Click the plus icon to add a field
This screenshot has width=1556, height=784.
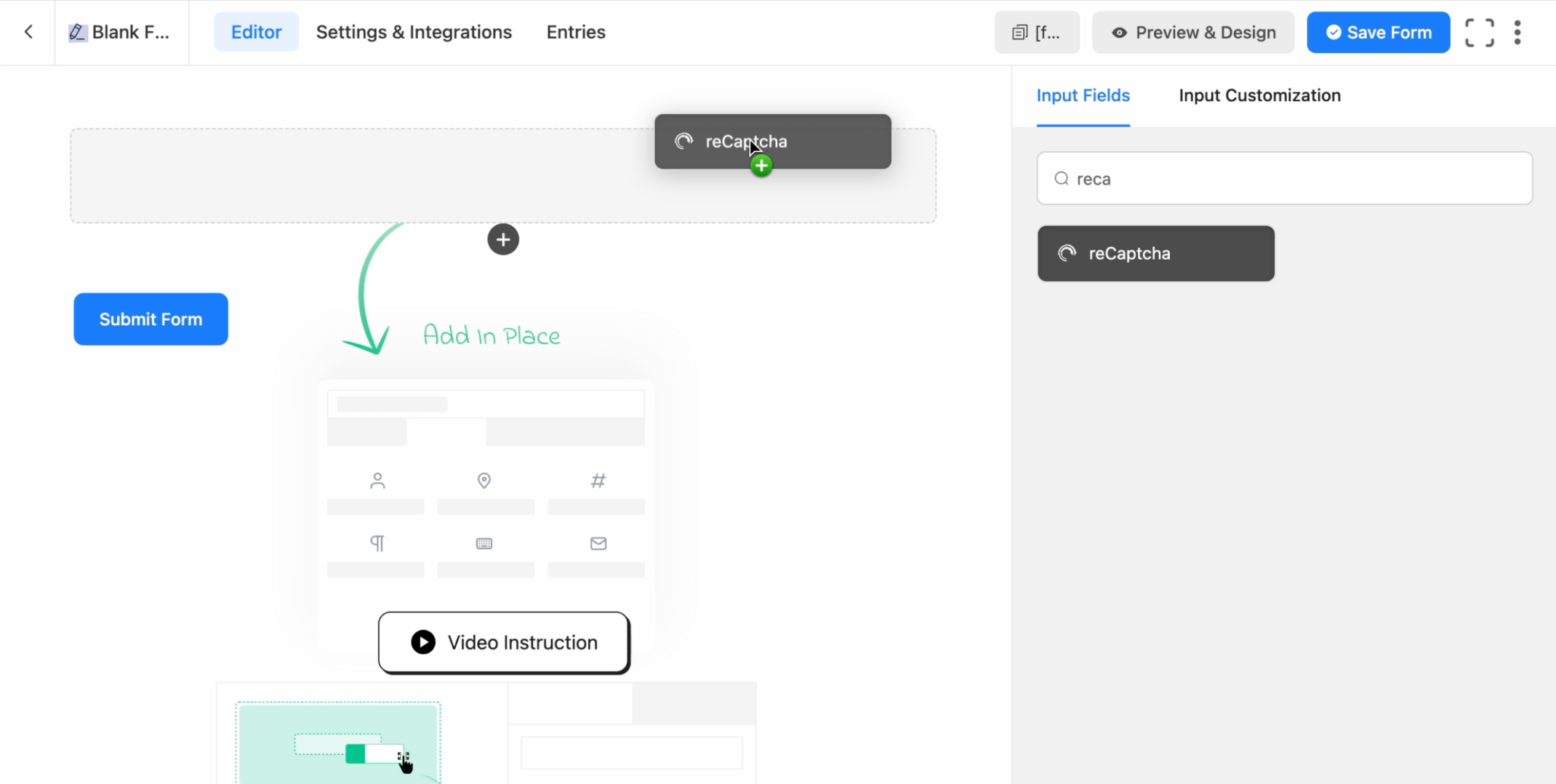[502, 239]
